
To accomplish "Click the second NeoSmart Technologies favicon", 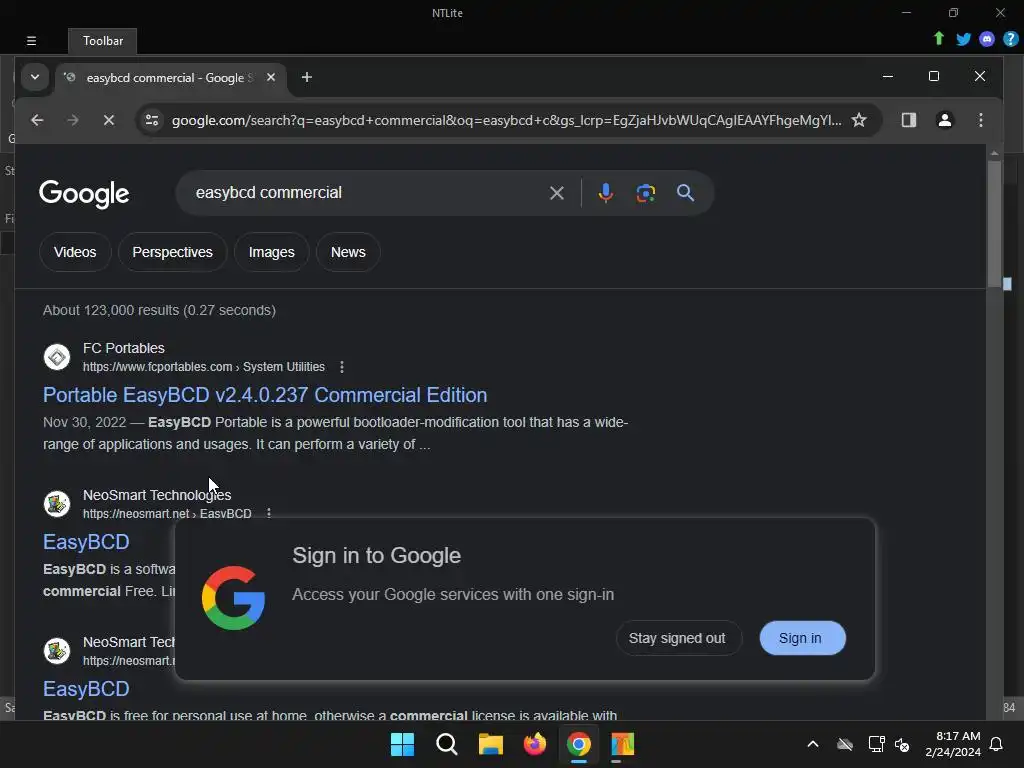I will point(57,650).
